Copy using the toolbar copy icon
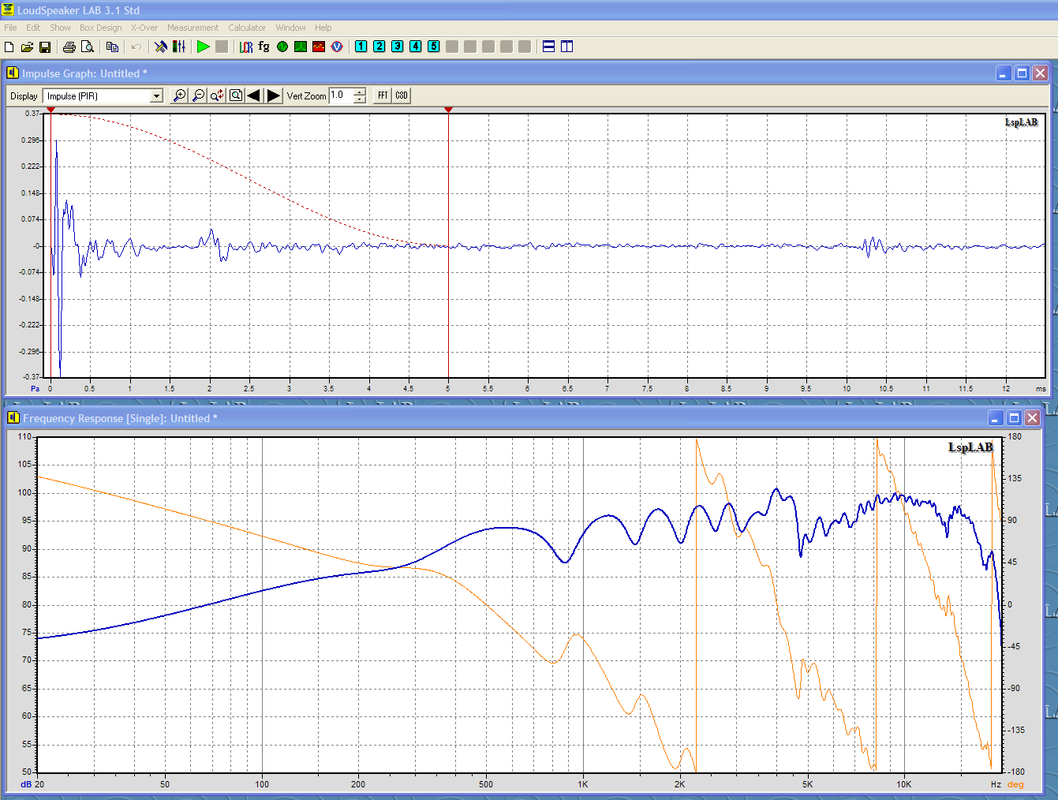Viewport: 1058px width, 800px height. click(x=112, y=47)
